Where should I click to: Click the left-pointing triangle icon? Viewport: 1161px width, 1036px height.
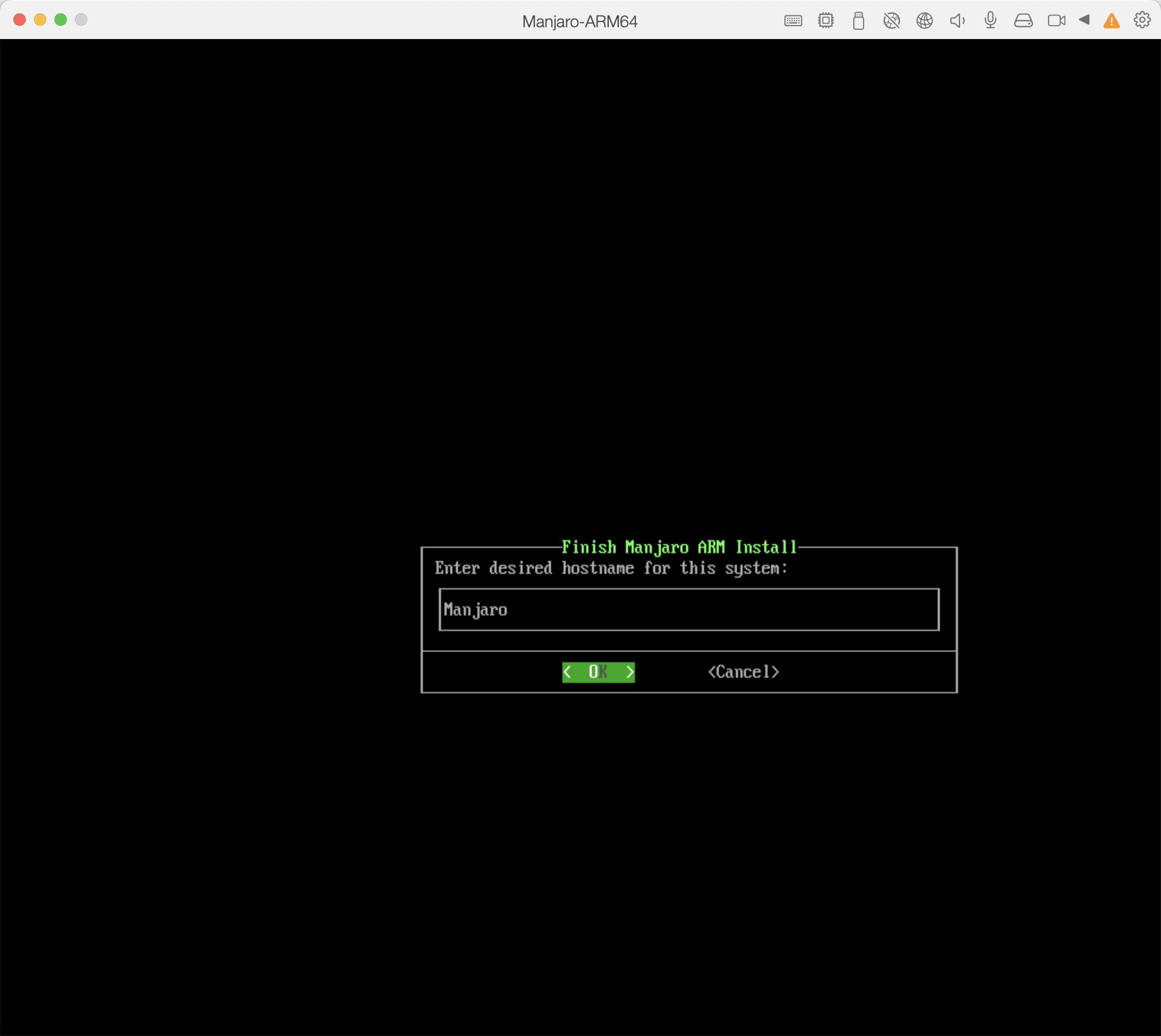tap(1084, 20)
